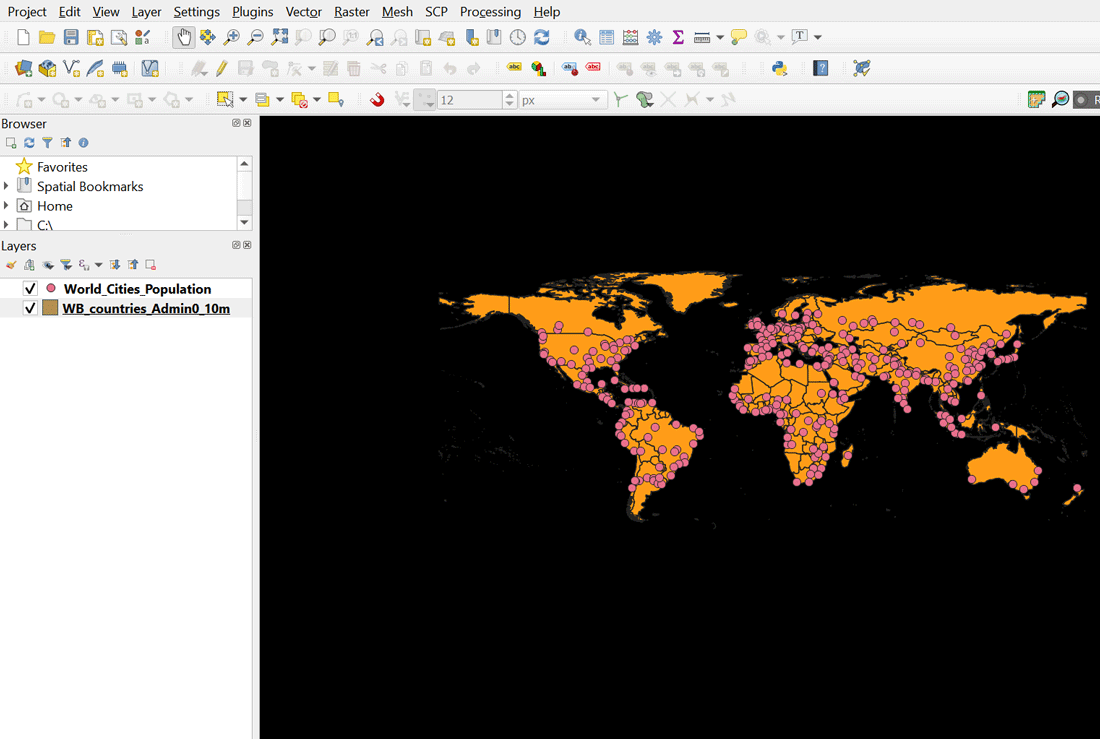Open the Select Features dropdown arrow
The image size is (1100, 739).
(243, 100)
